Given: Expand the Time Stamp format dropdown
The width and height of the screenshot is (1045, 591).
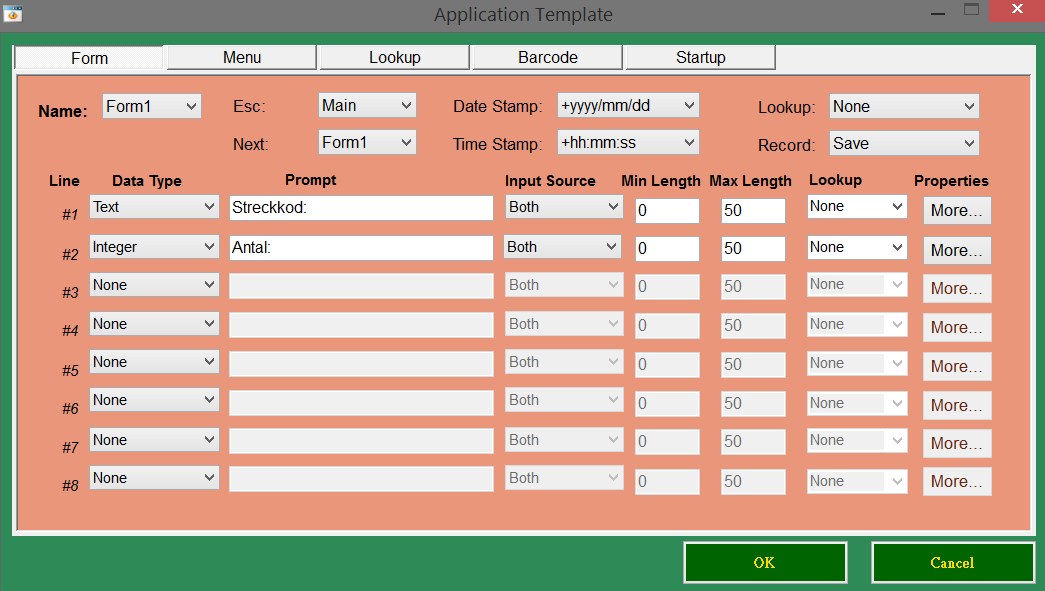Looking at the screenshot, I should point(627,142).
